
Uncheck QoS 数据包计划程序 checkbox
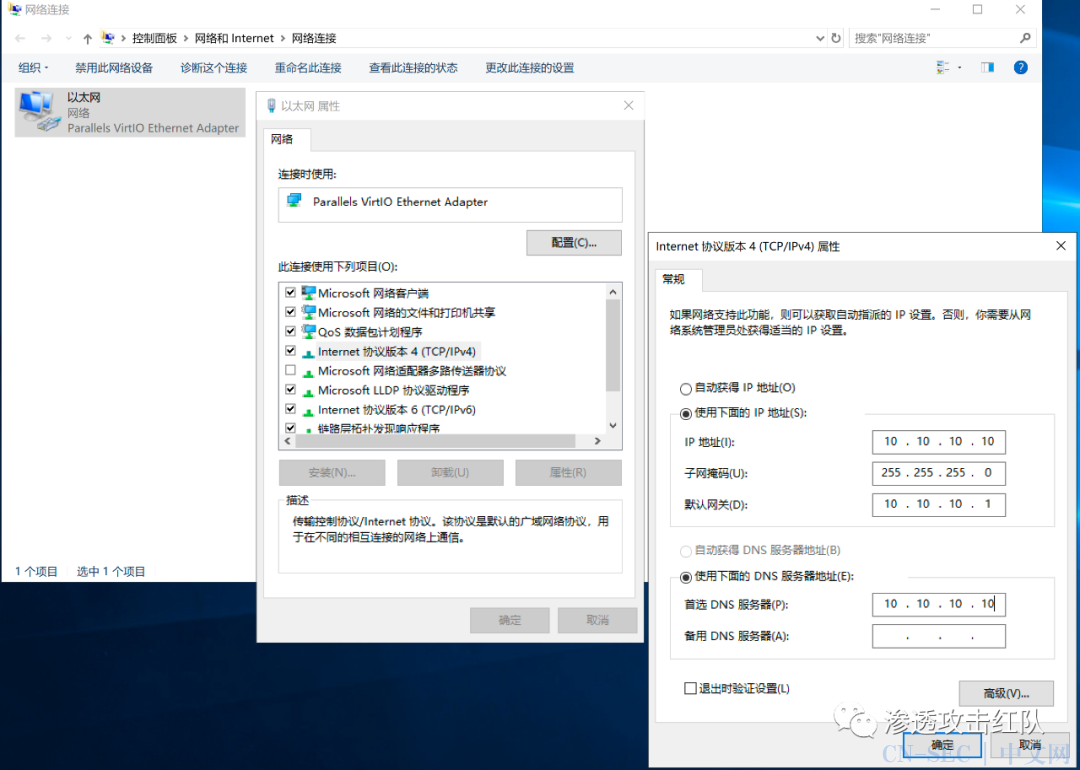pos(290,331)
